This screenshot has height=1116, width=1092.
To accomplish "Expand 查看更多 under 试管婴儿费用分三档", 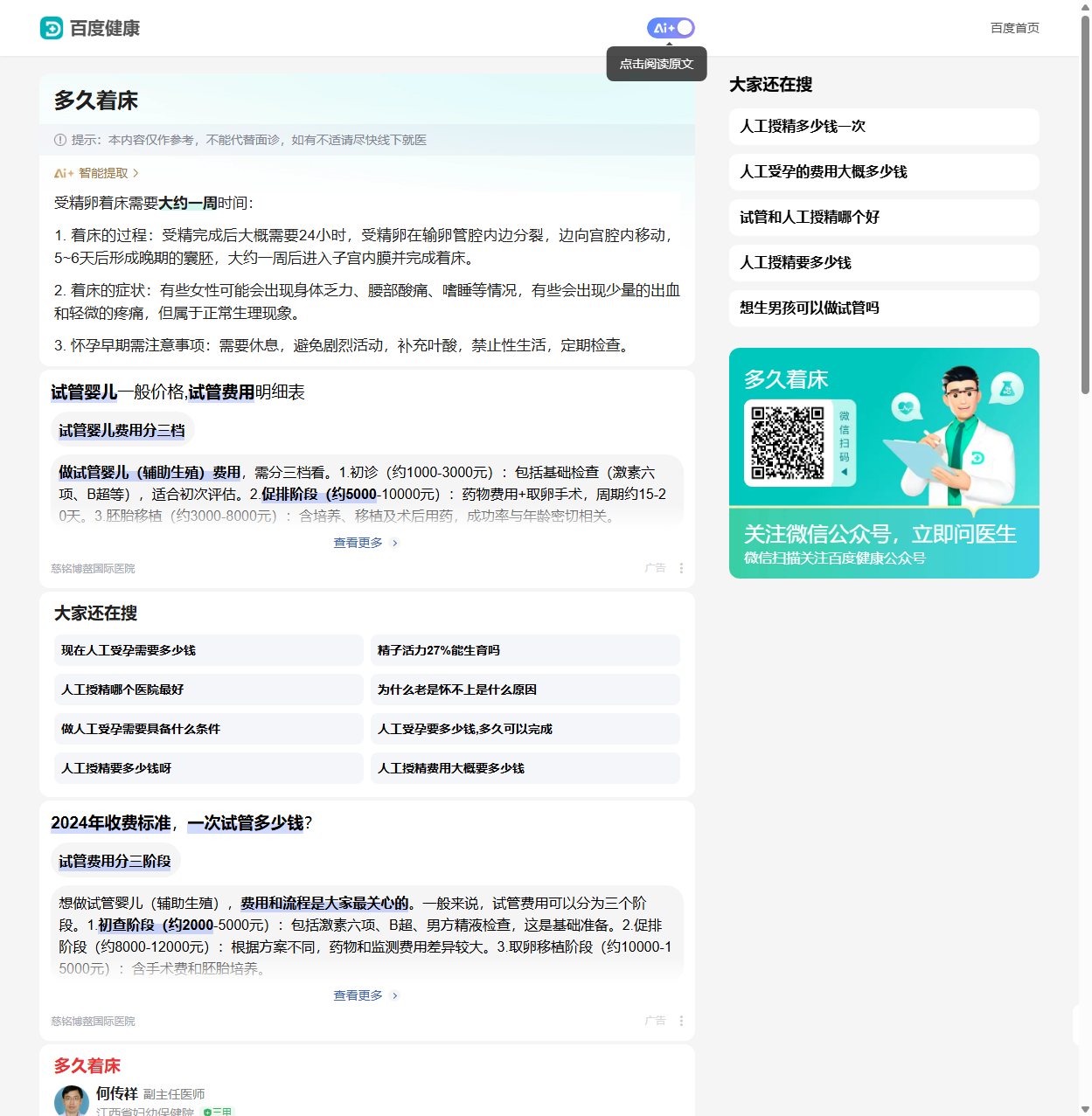I will tap(365, 543).
